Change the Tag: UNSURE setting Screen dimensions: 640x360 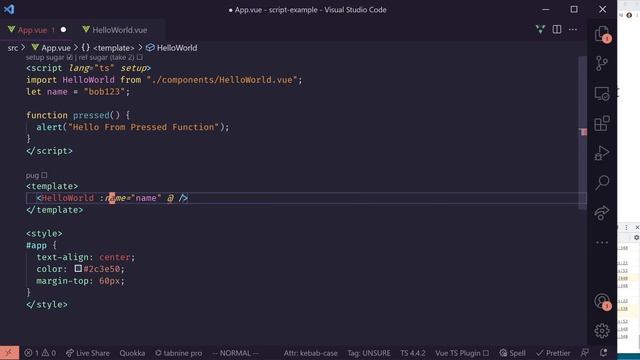coord(369,353)
